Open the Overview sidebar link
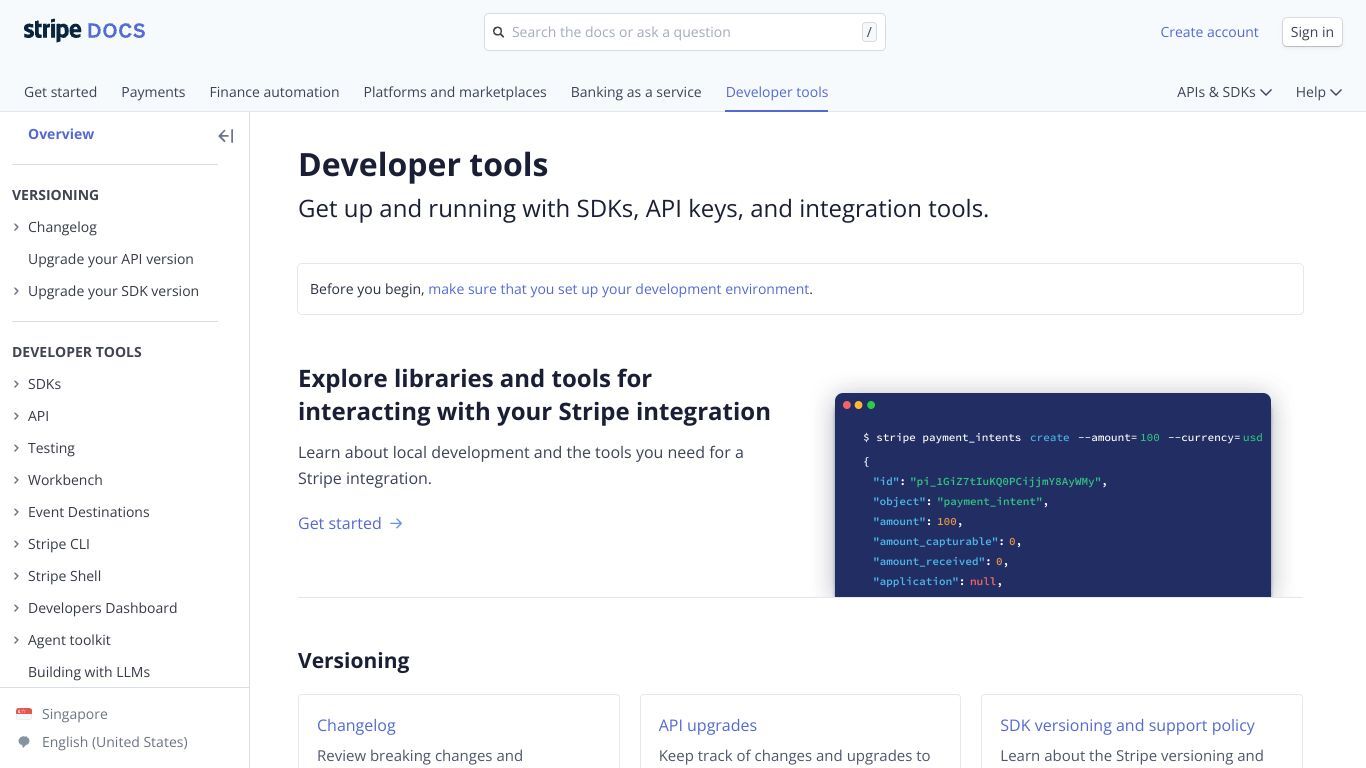Screen dimensions: 1366x768 coord(61,134)
